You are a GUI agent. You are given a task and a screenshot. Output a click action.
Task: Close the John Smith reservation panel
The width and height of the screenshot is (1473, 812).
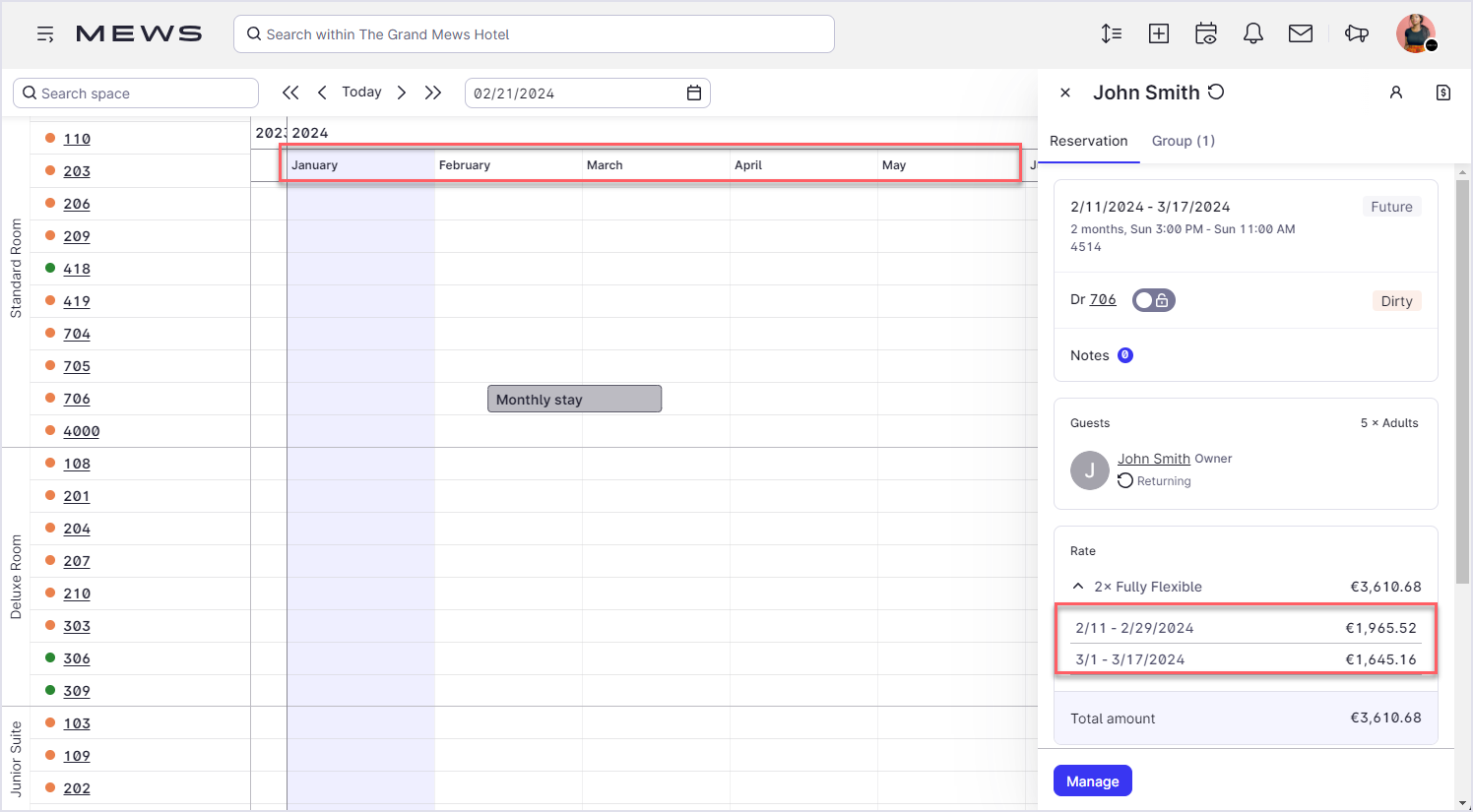click(1065, 93)
